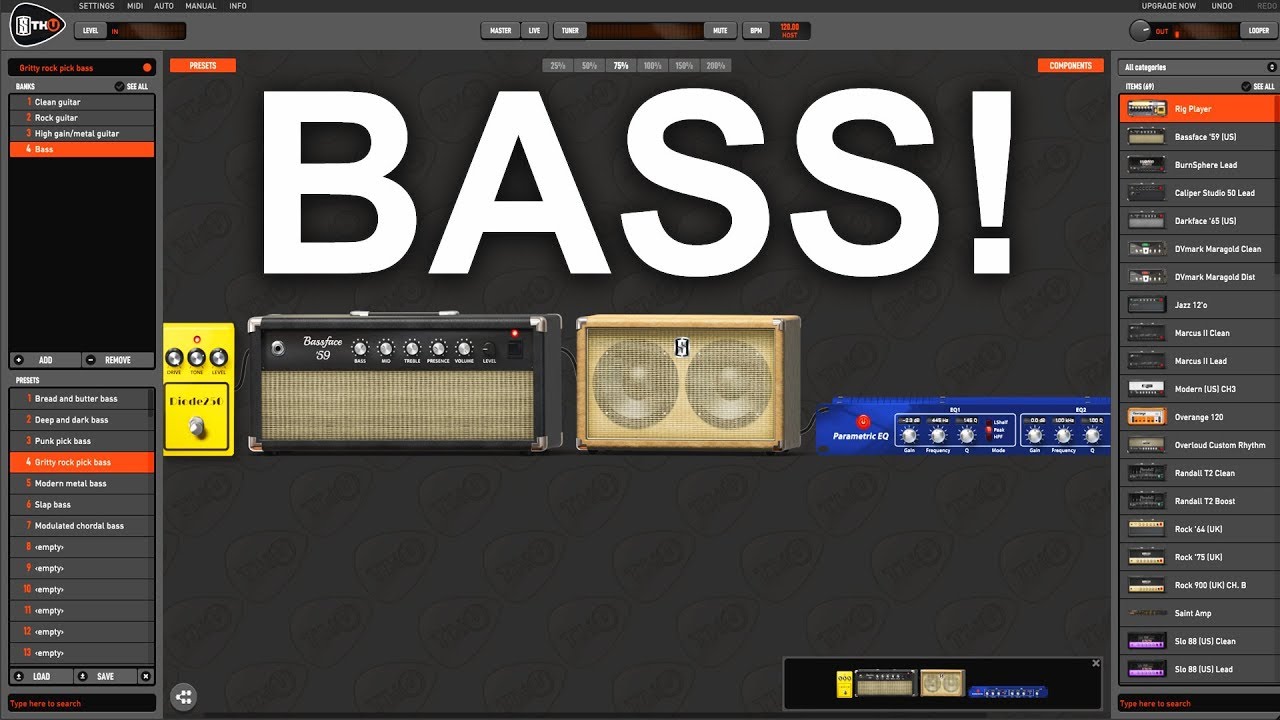Choose the Marcus II Lead amp icon
The image size is (1280, 720).
click(1145, 361)
